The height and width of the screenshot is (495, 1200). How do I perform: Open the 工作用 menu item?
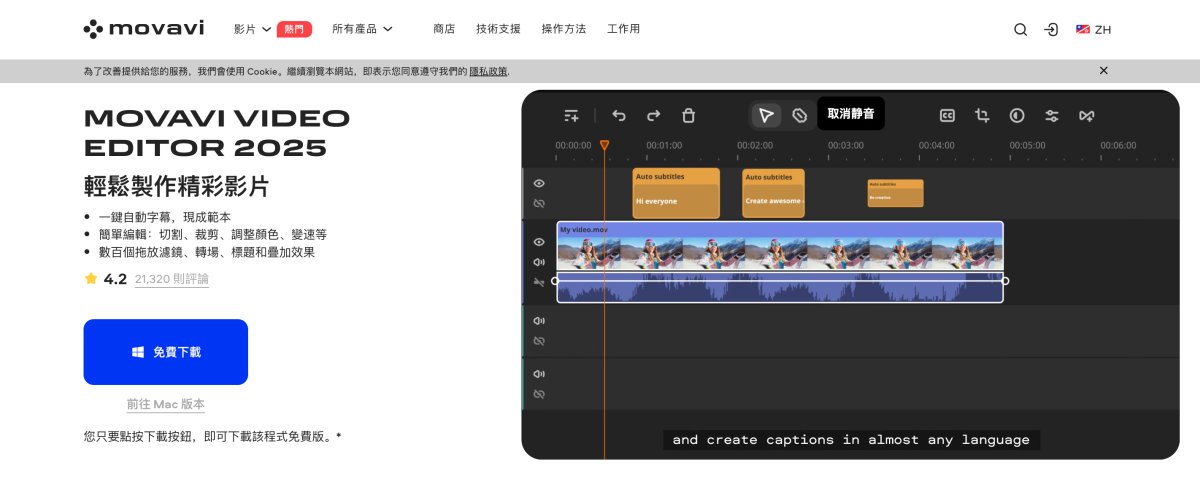point(623,29)
